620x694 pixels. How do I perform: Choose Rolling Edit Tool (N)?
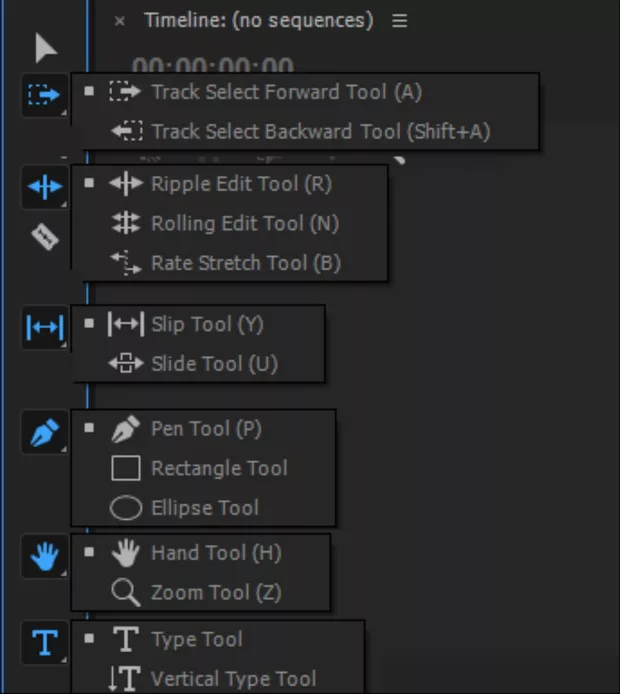pyautogui.click(x=244, y=224)
